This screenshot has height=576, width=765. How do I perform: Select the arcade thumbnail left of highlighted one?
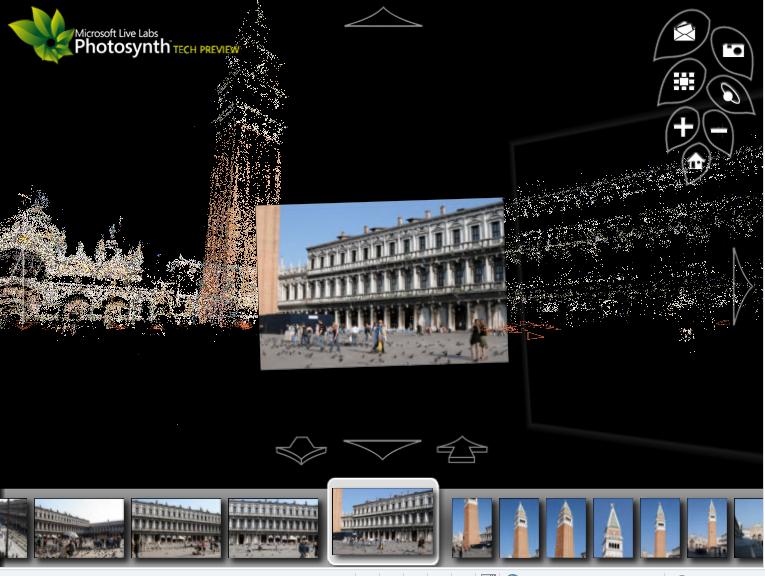[x=273, y=528]
